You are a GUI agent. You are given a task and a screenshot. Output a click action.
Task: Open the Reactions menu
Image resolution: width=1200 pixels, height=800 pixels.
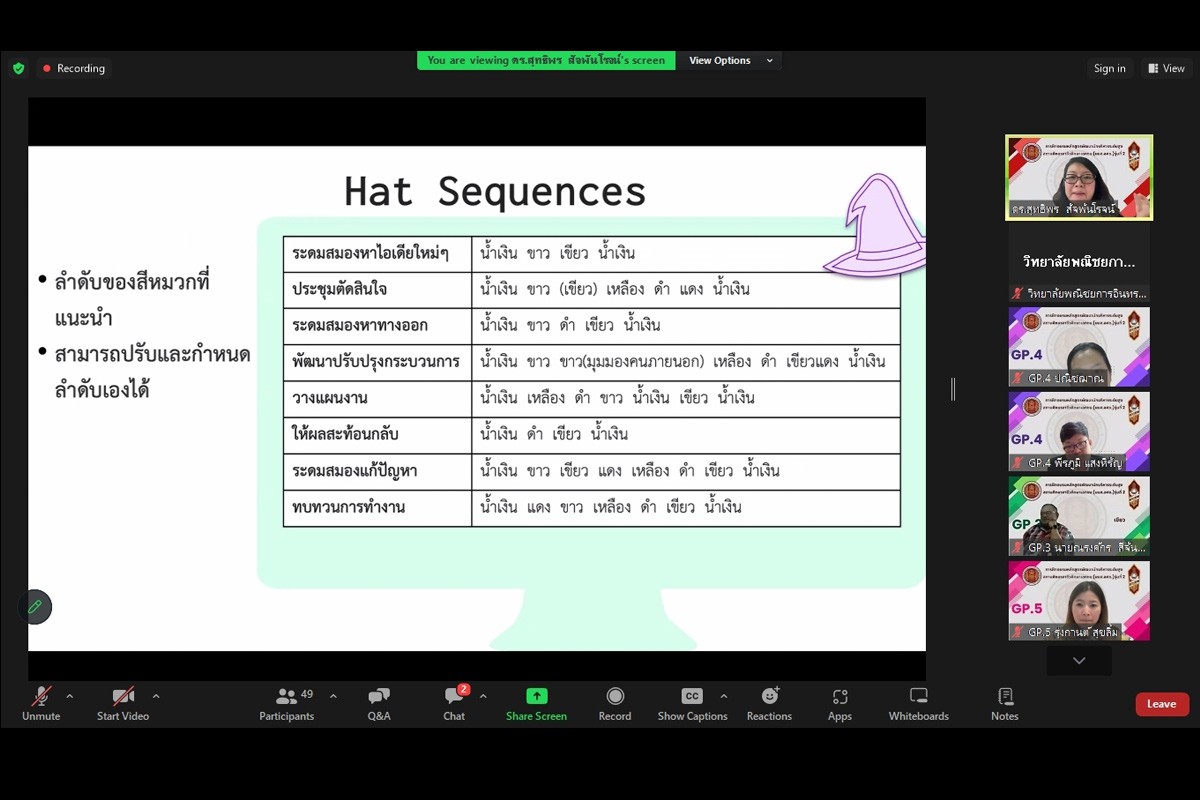point(769,696)
